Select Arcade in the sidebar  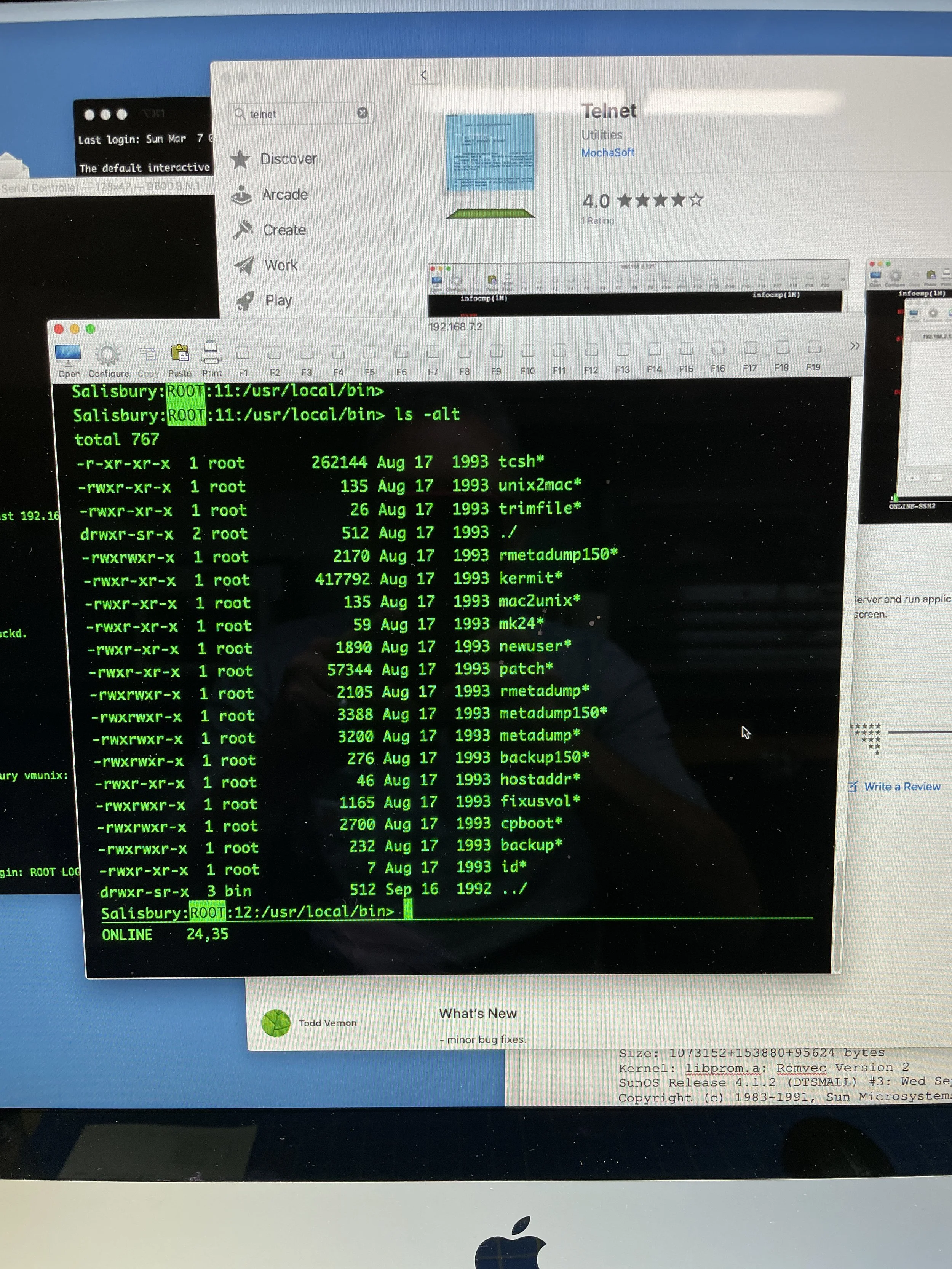click(x=284, y=195)
